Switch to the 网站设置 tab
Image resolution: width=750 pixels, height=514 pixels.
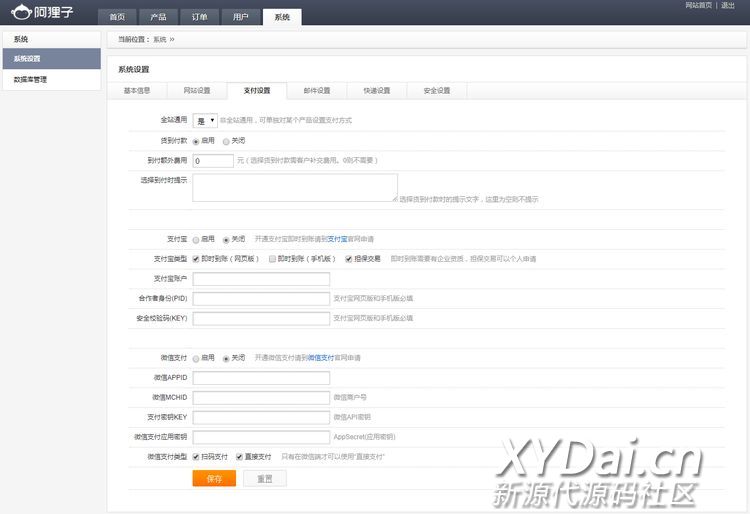point(197,90)
